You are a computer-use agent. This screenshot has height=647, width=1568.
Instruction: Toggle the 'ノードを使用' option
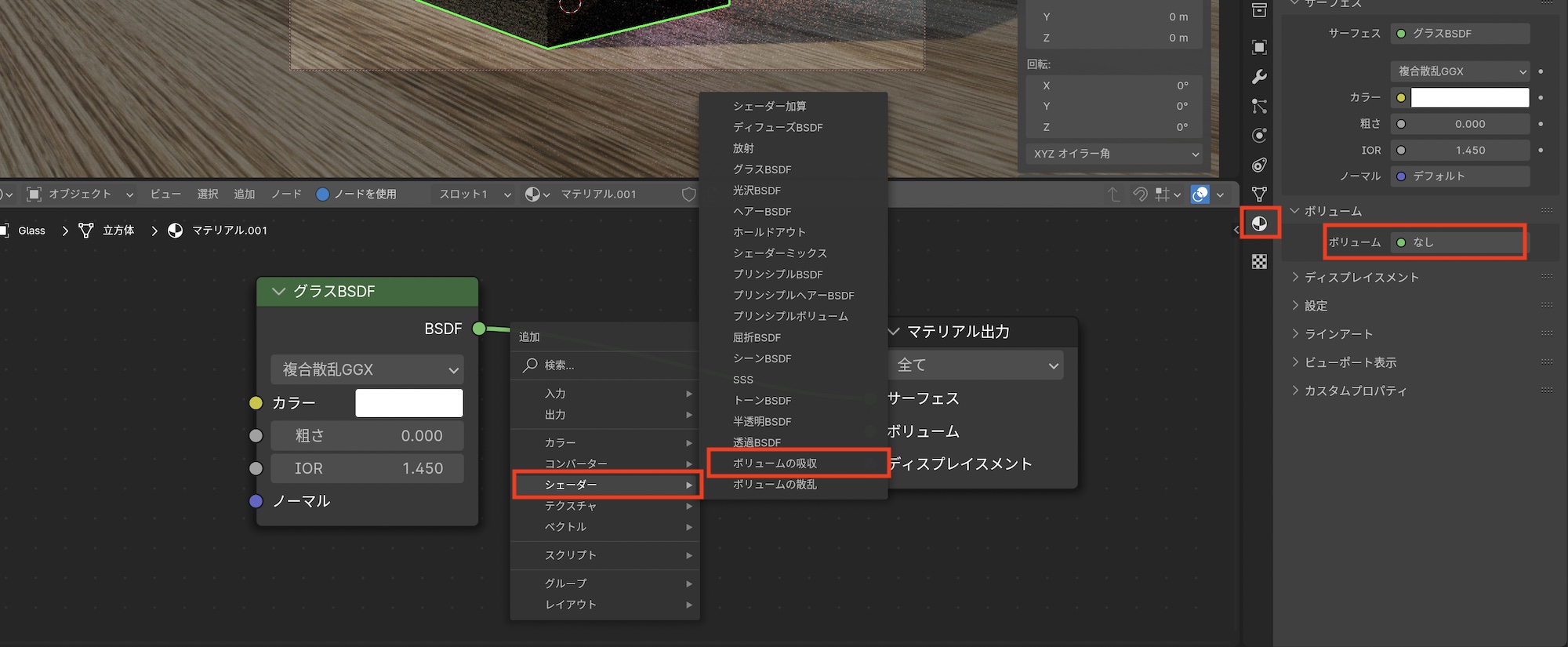tap(322, 194)
